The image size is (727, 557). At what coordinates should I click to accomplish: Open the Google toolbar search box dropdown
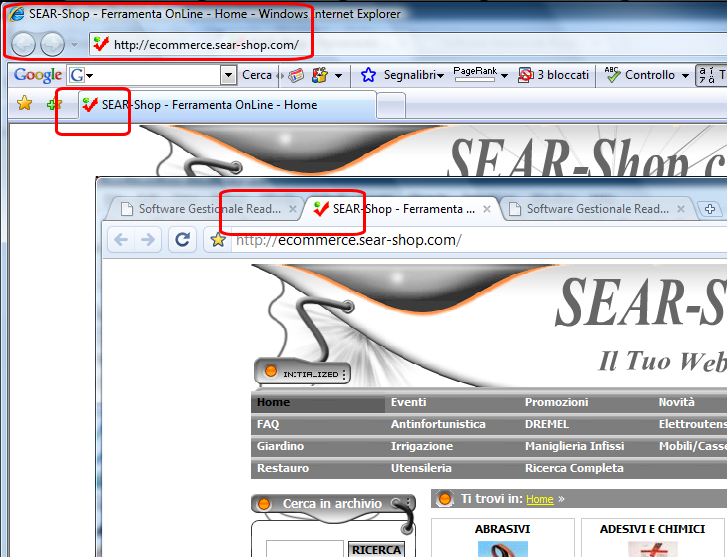(x=228, y=75)
